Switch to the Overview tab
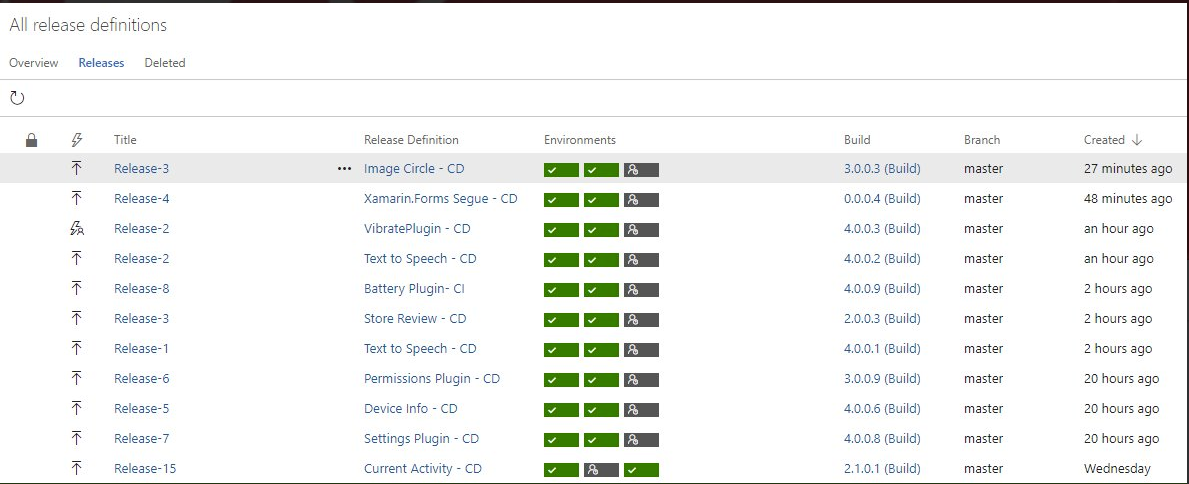1189x484 pixels. click(33, 63)
